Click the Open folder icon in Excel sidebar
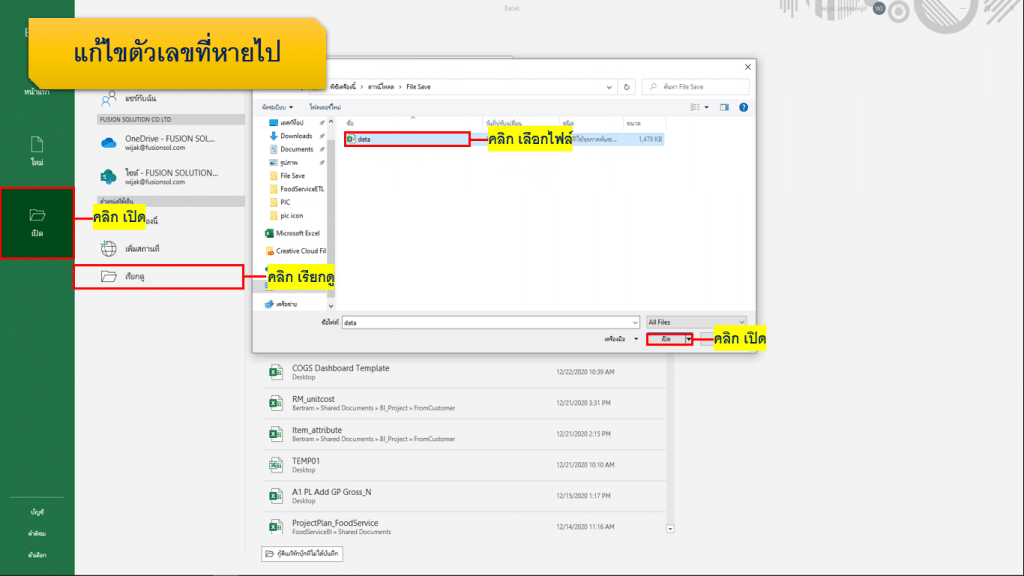Screen dimensions: 1024x576 pyautogui.click(x=37, y=214)
